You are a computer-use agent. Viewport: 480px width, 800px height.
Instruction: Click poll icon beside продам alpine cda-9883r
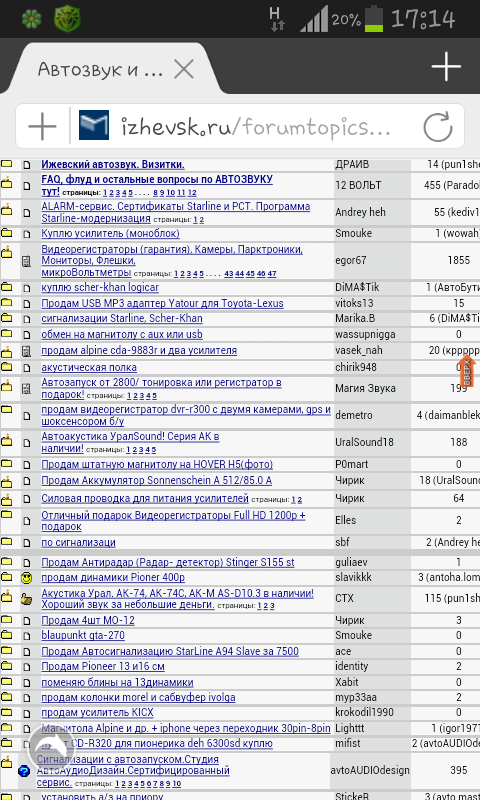pos(27,351)
